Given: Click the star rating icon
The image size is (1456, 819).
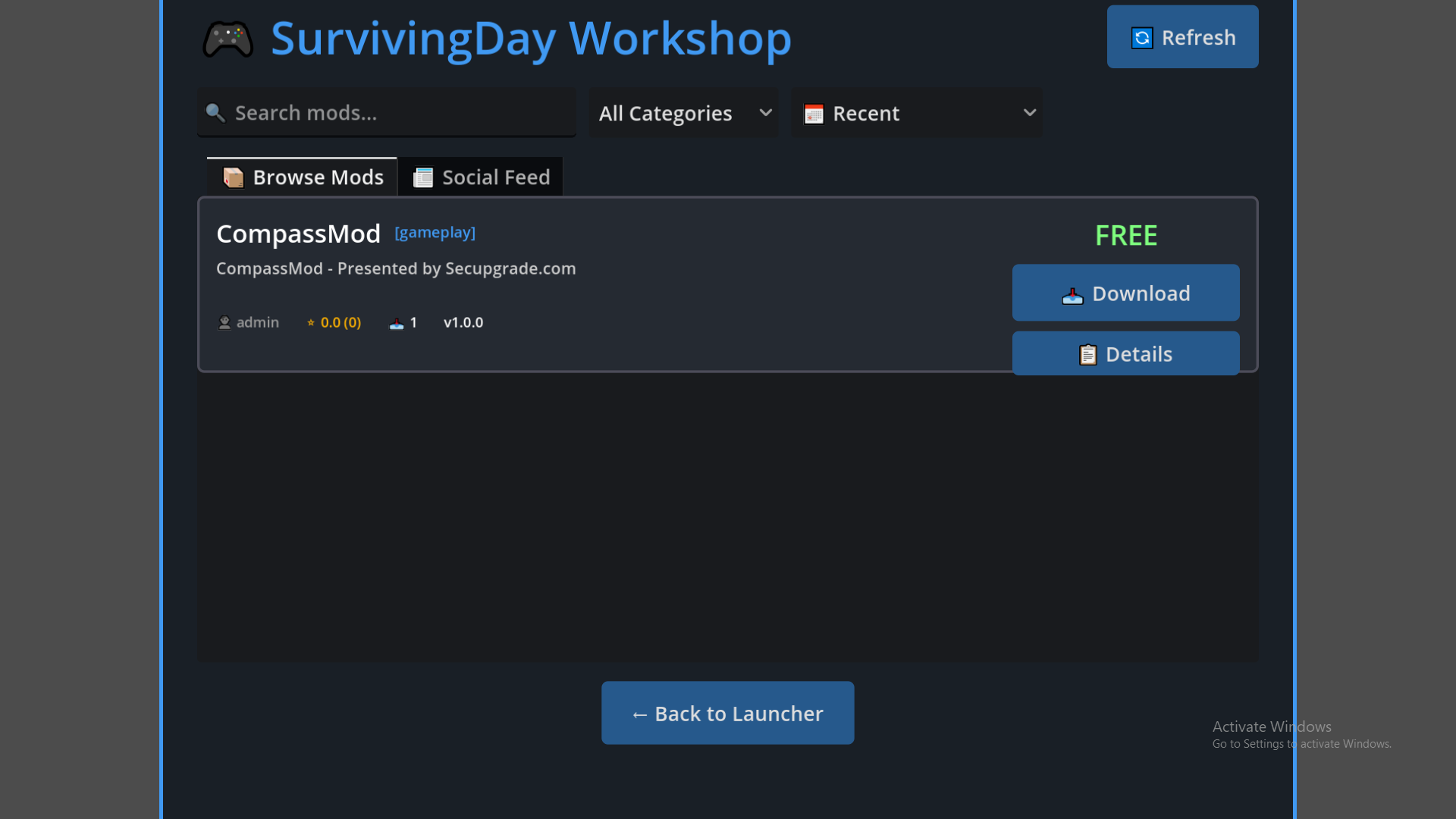Looking at the screenshot, I should click(x=311, y=323).
